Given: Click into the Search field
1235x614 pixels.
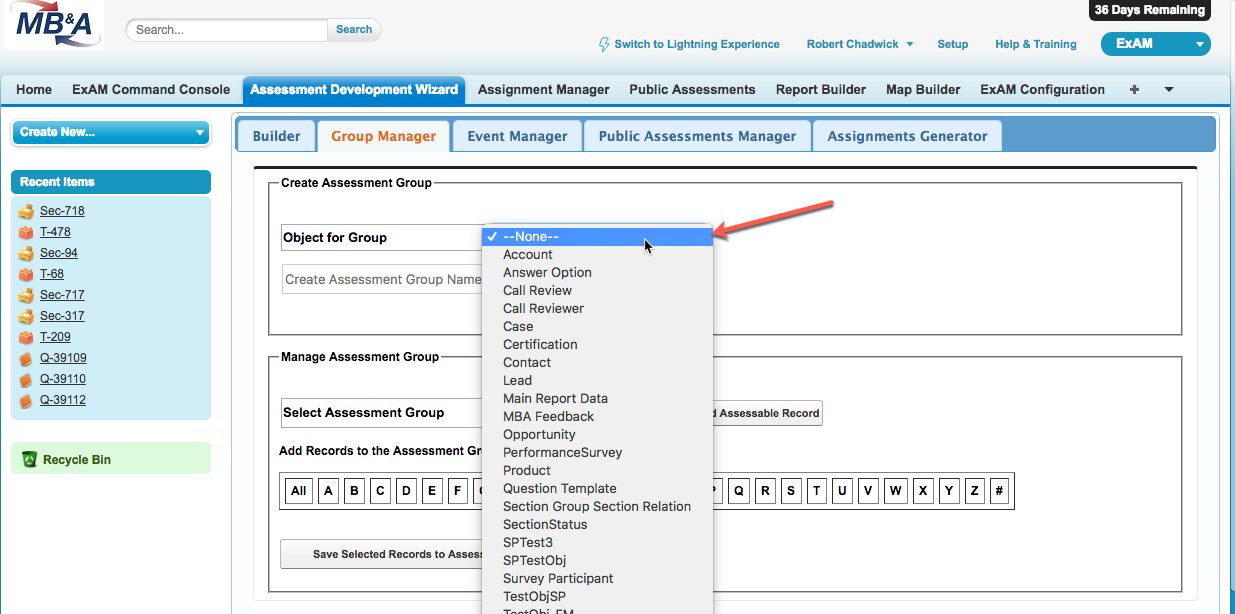Looking at the screenshot, I should point(227,30).
